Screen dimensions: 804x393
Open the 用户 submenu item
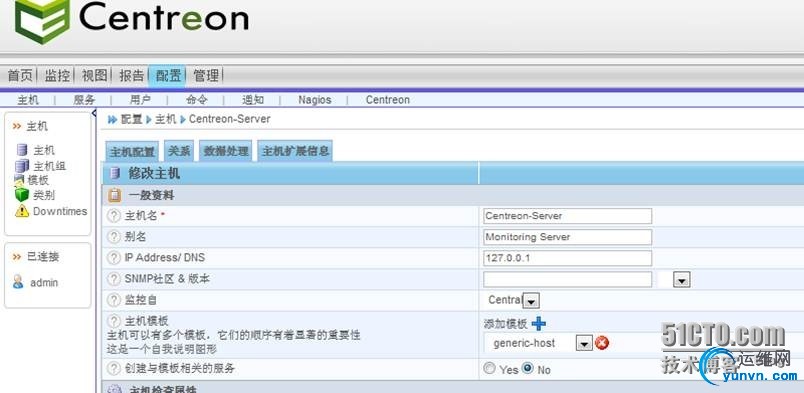[140, 100]
